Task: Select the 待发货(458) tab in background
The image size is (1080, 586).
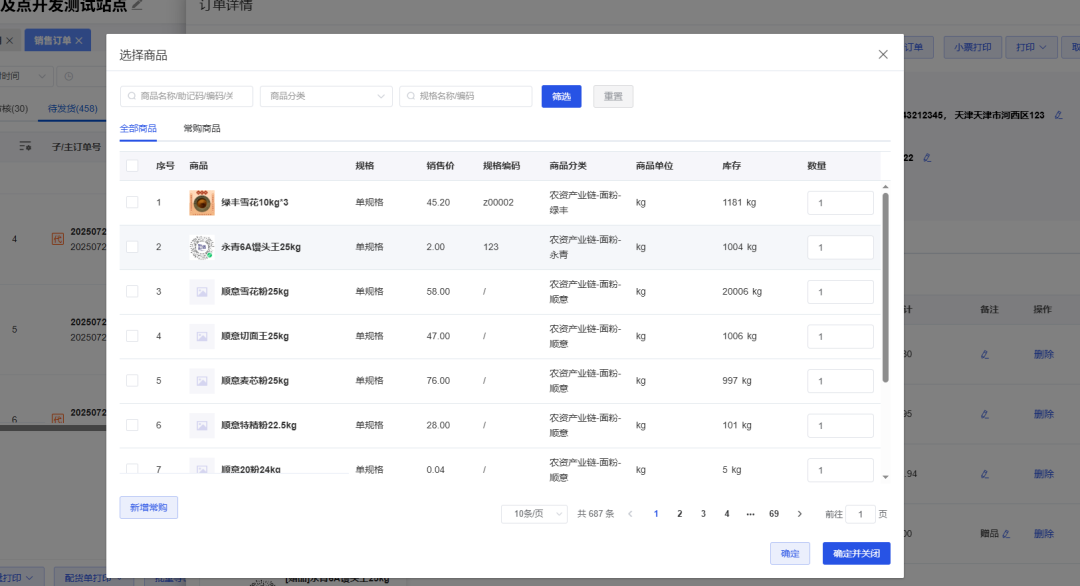Action: pyautogui.click(x=72, y=108)
